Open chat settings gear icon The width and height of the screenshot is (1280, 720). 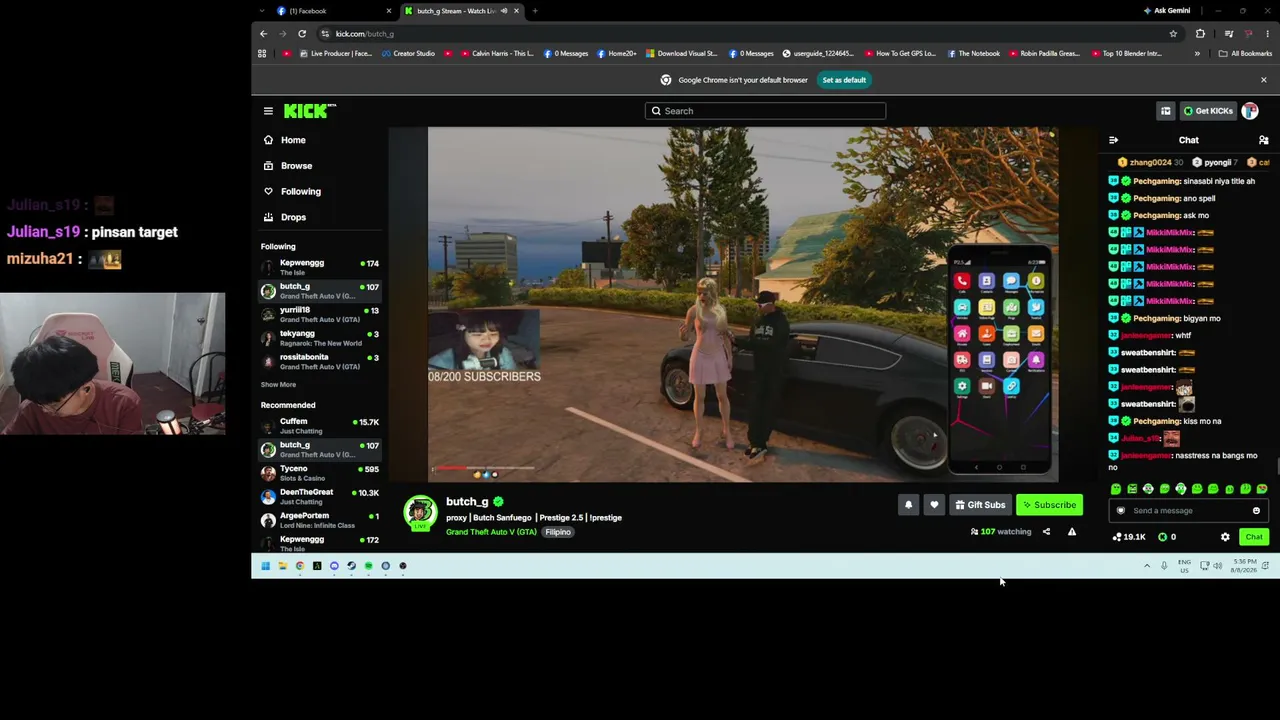click(1225, 537)
